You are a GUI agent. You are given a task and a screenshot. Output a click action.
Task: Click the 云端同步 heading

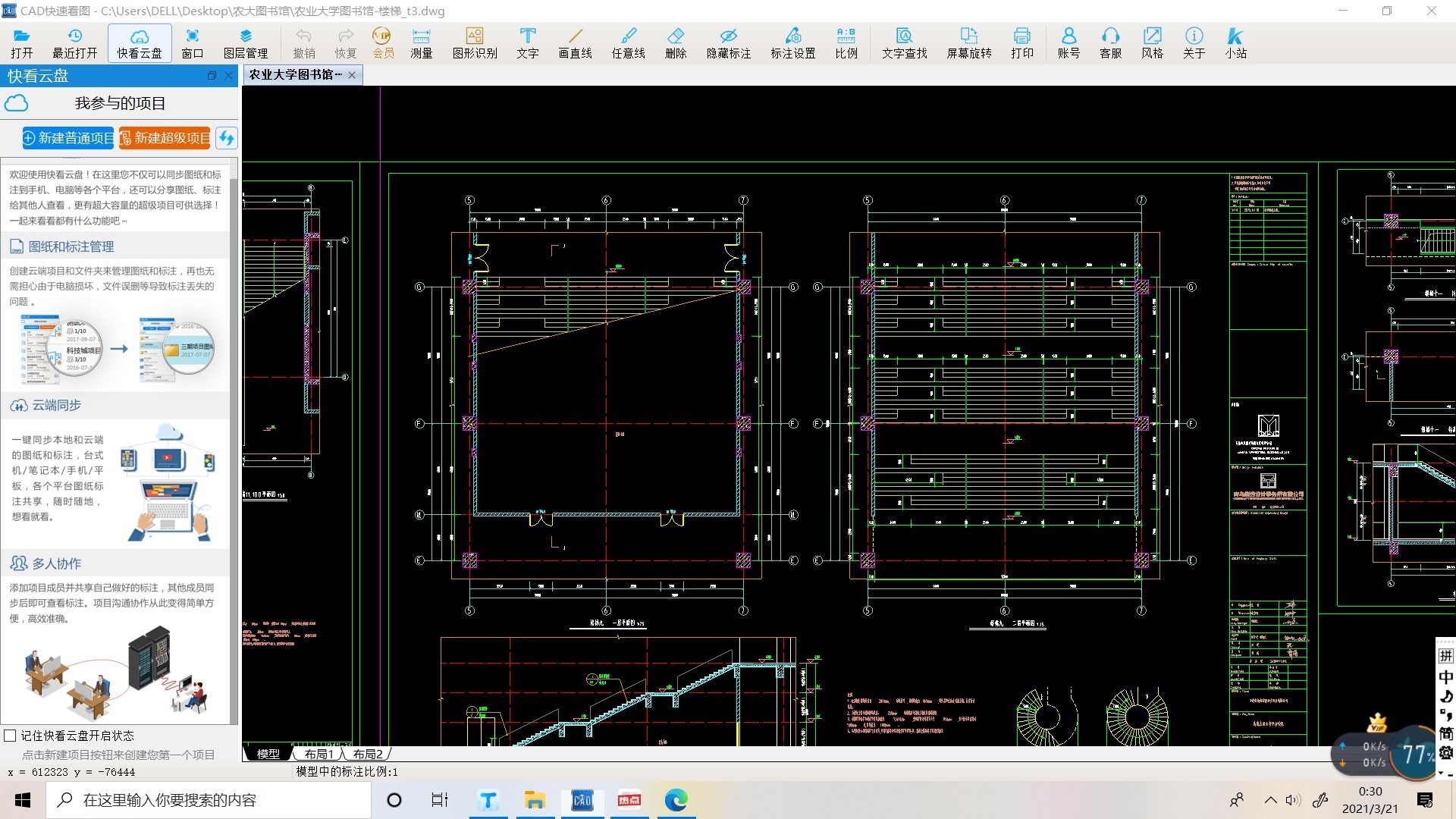56,405
